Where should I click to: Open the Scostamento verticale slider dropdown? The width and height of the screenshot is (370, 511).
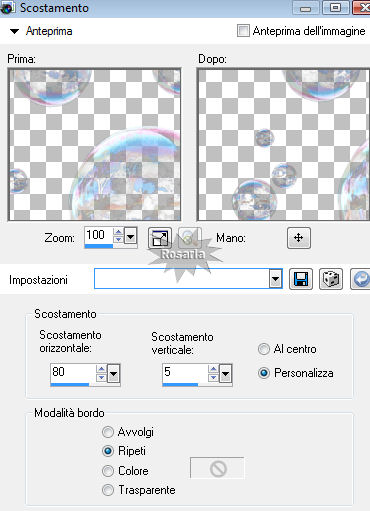tap(225, 374)
